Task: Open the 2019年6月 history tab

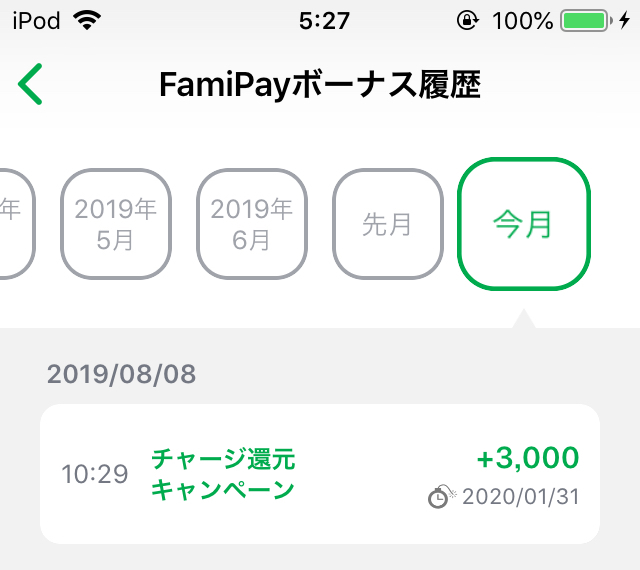Action: [x=252, y=224]
